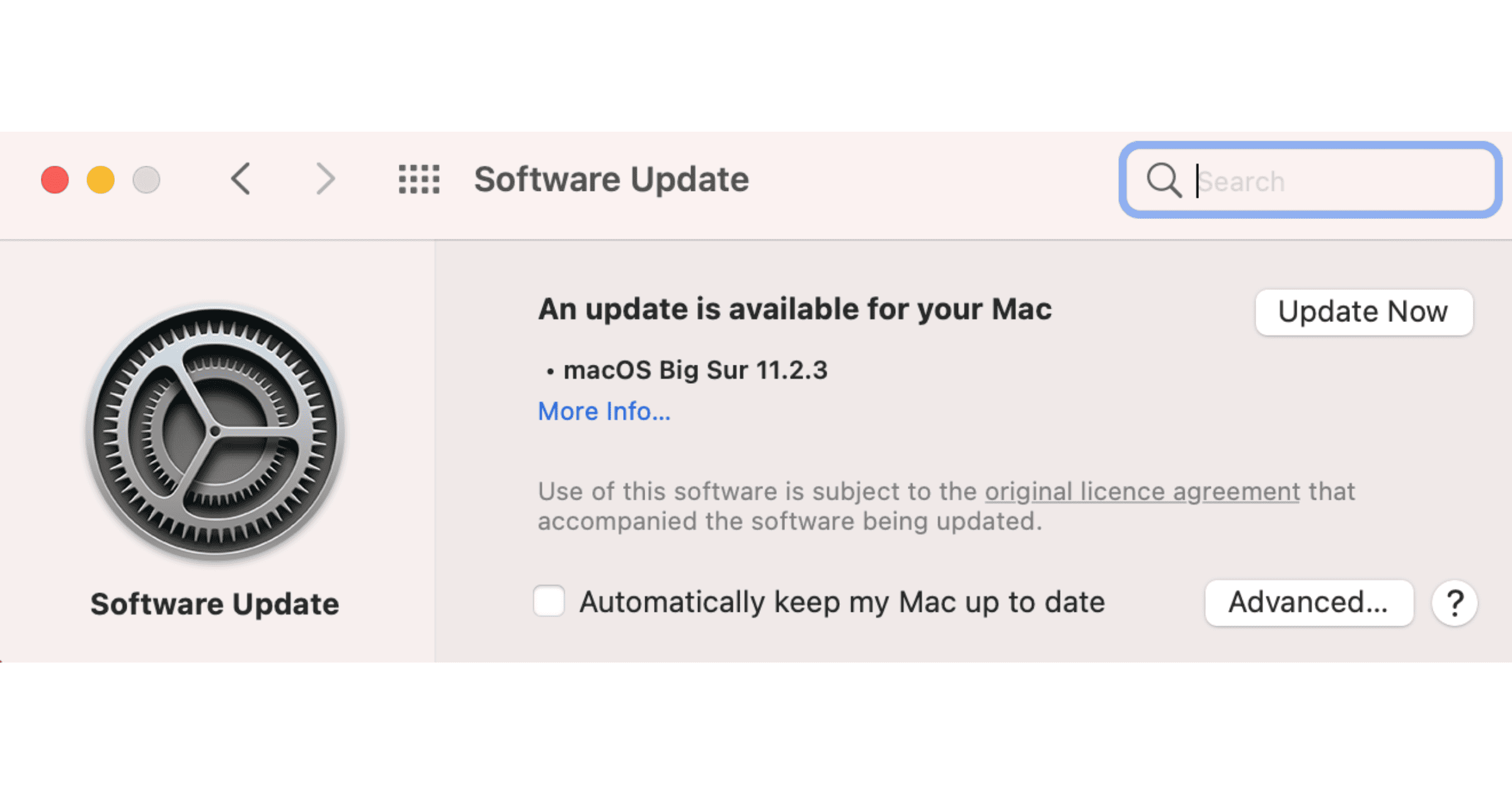Click the Software Update label below gear
Viewport: 1512px width, 794px height.
coord(215,604)
